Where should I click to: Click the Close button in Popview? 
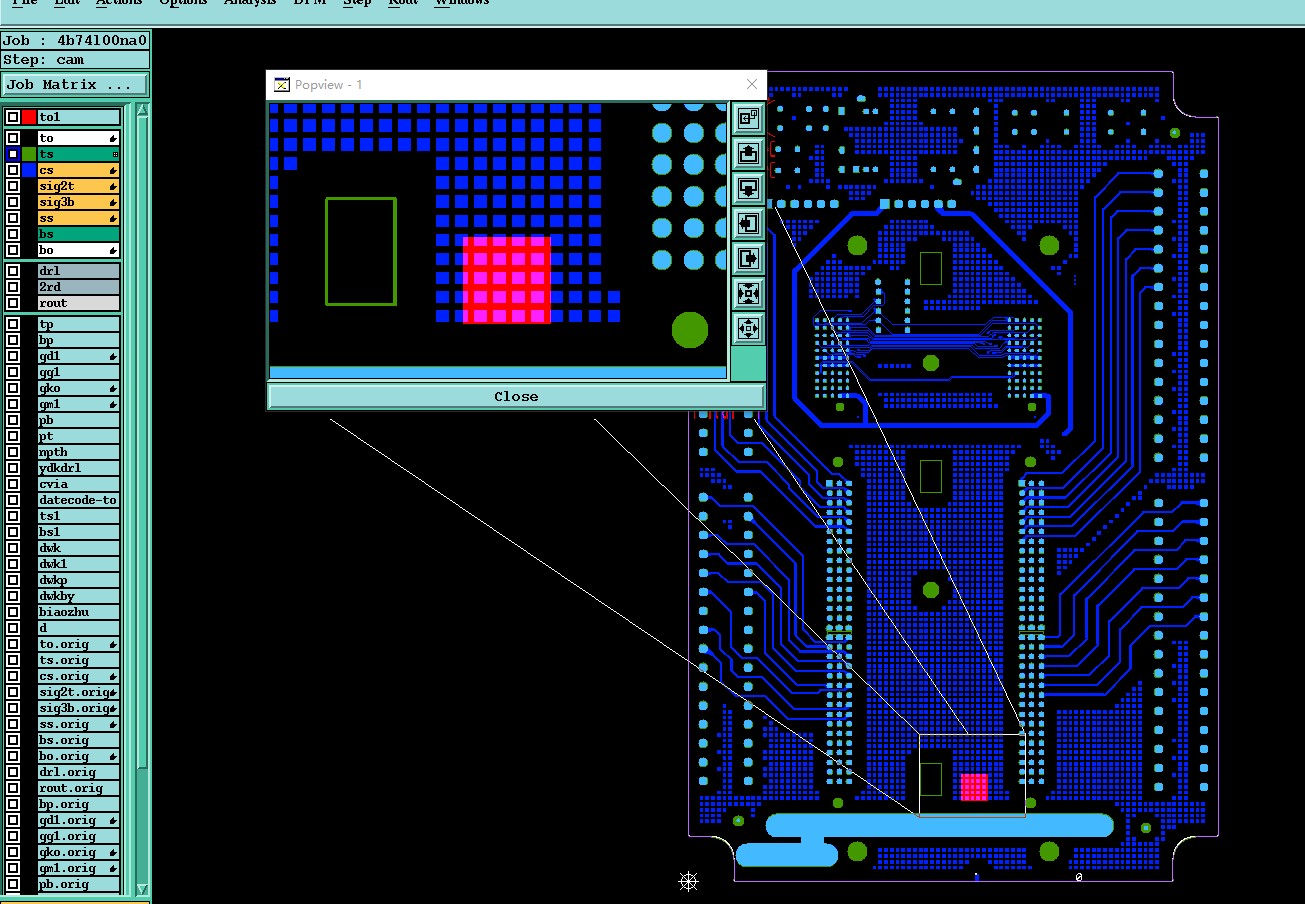pyautogui.click(x=516, y=396)
